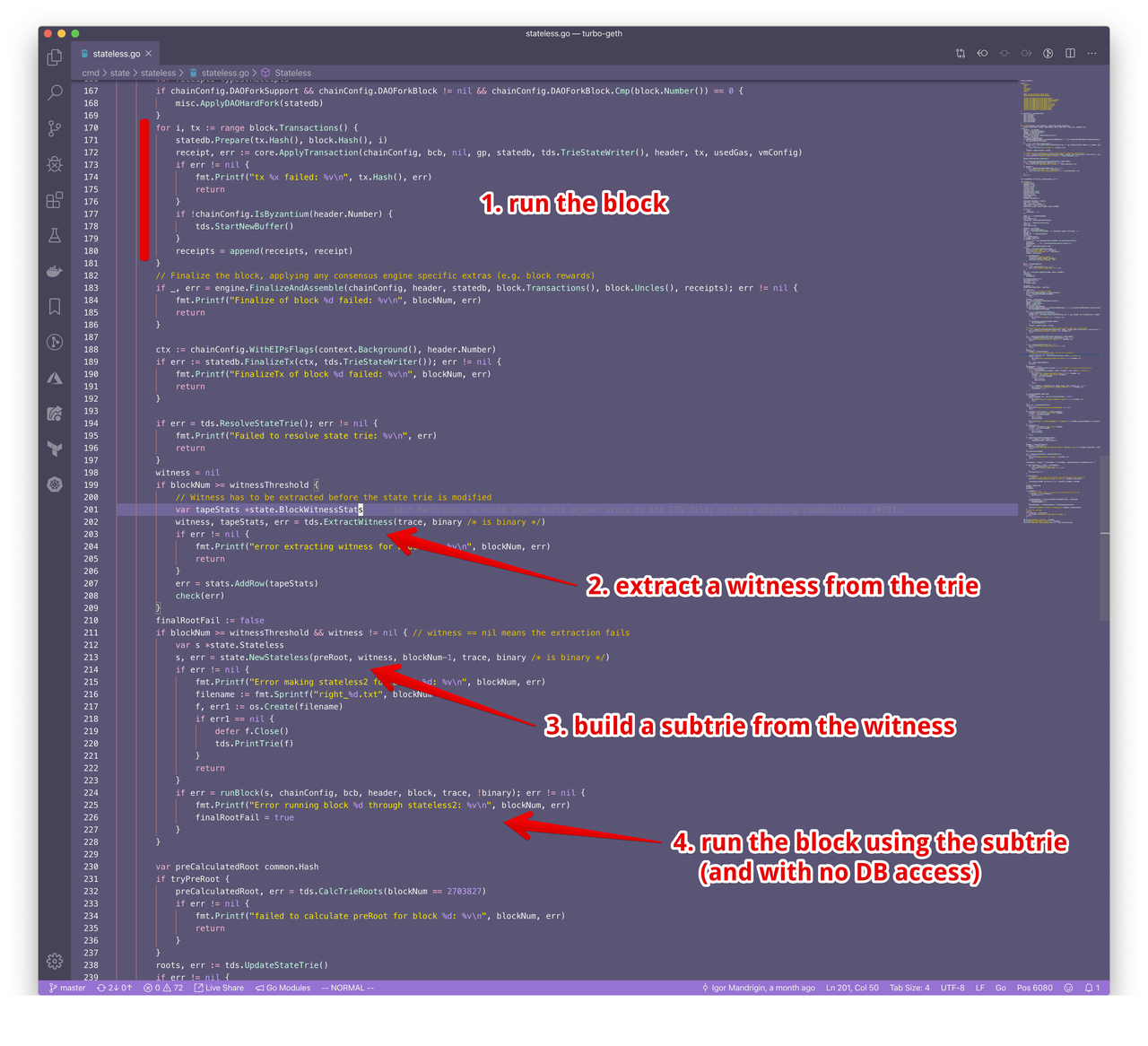Open the GitLens view in activity bar
Screen dimensions: 1148x1046
pyautogui.click(x=55, y=342)
